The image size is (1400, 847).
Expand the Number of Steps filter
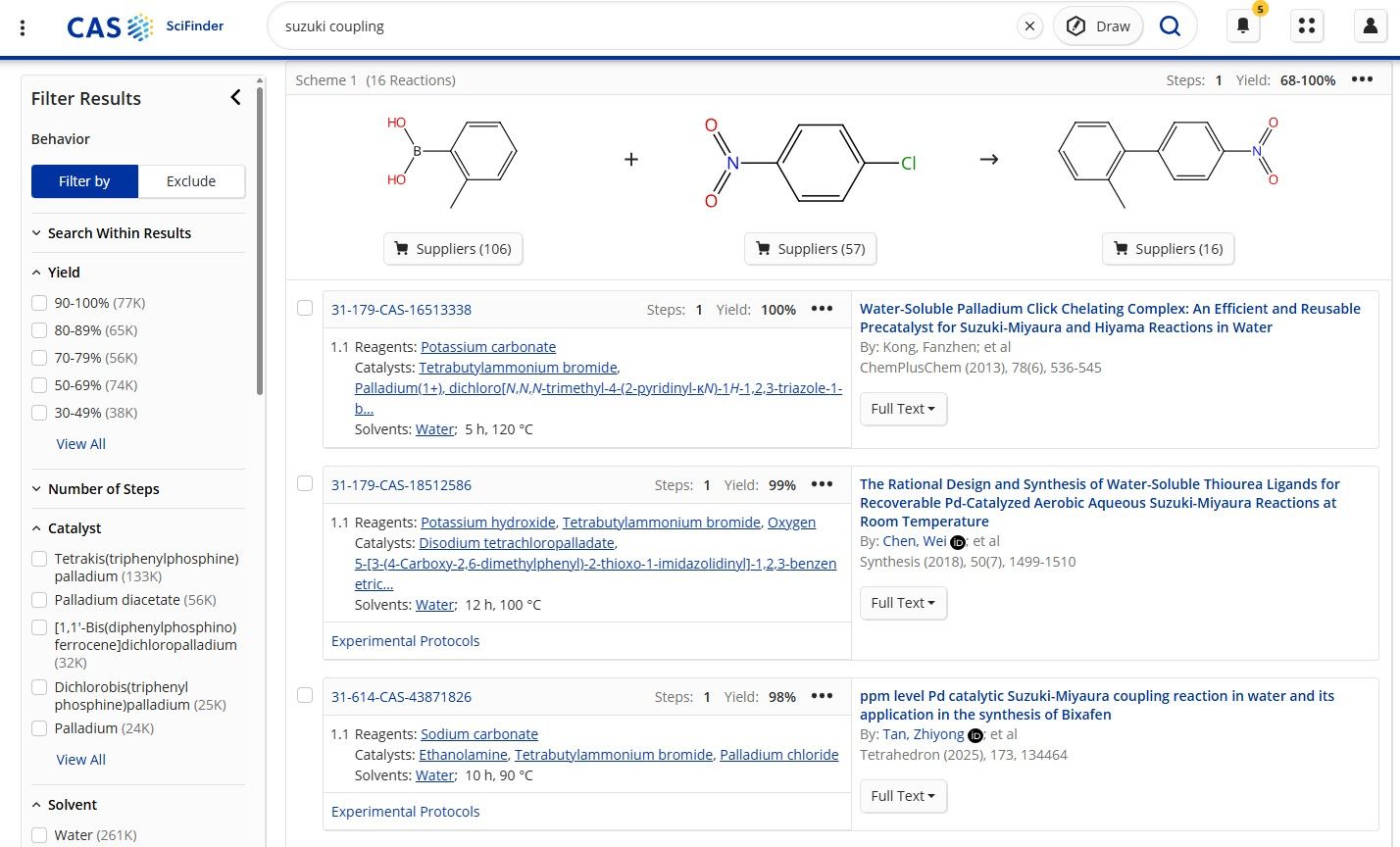[37, 489]
